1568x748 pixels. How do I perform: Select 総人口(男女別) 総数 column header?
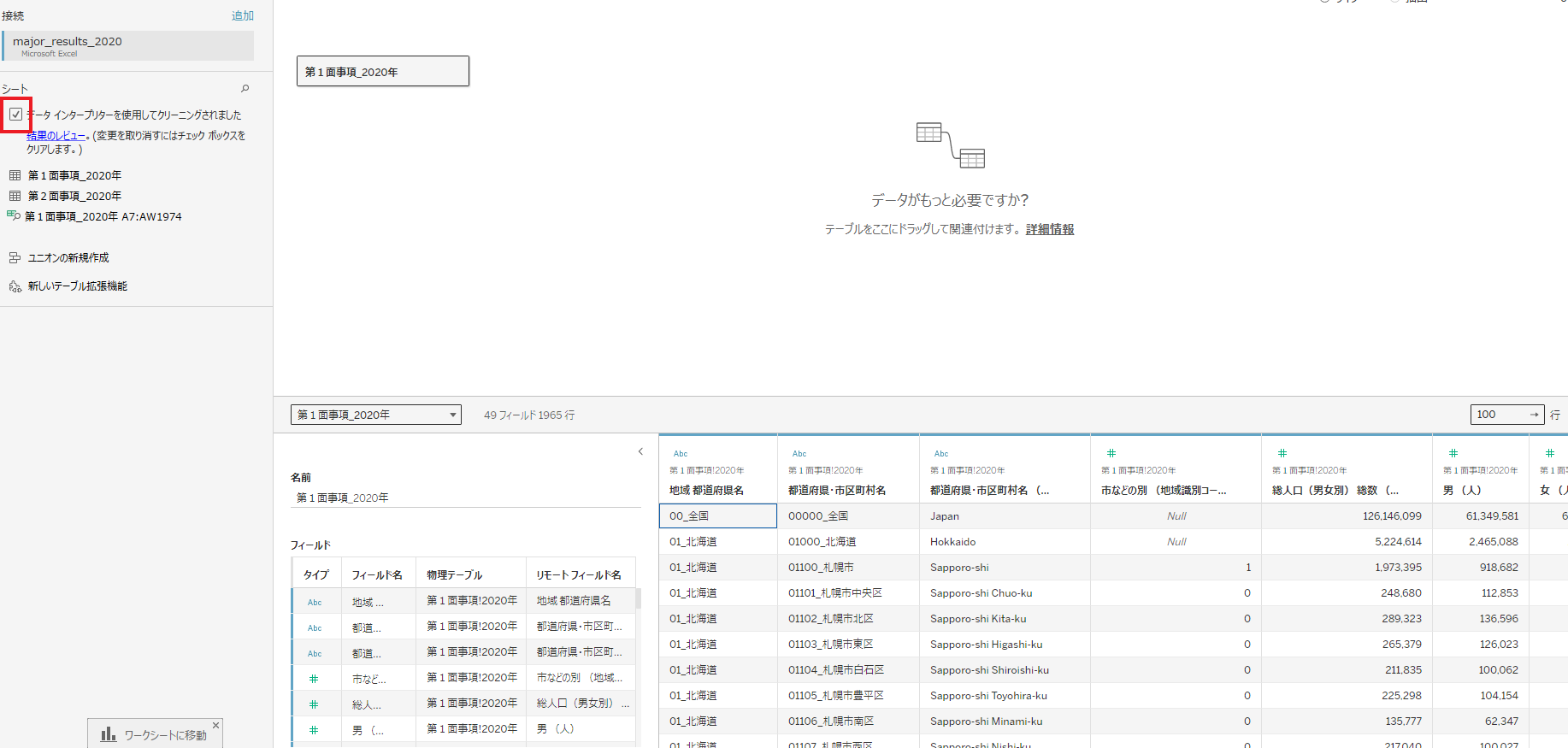point(1335,491)
